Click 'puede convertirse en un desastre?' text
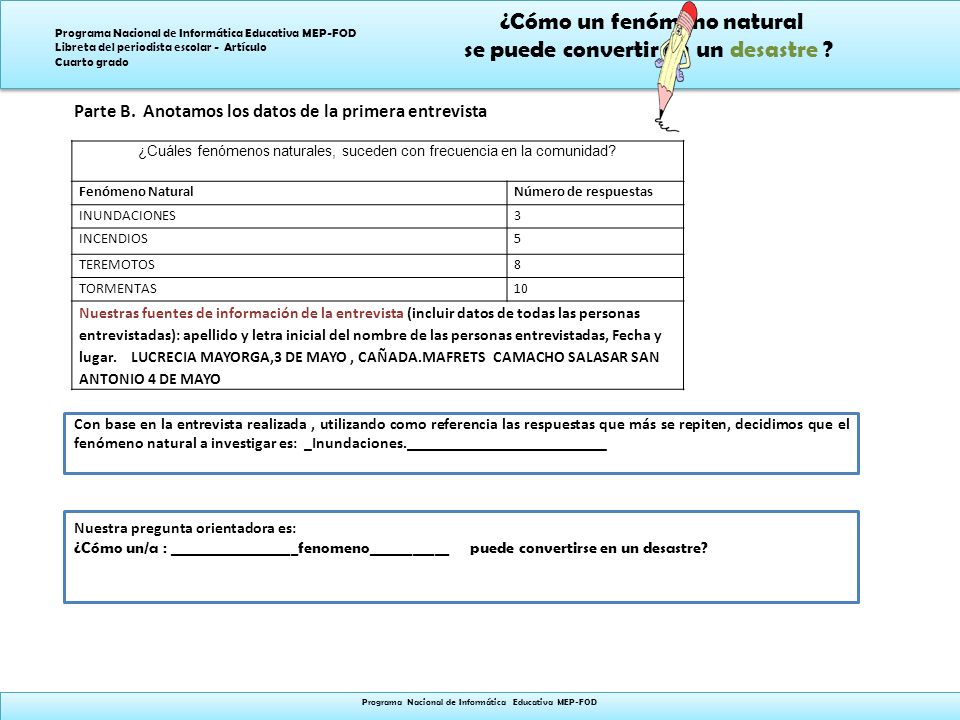 pos(588,549)
